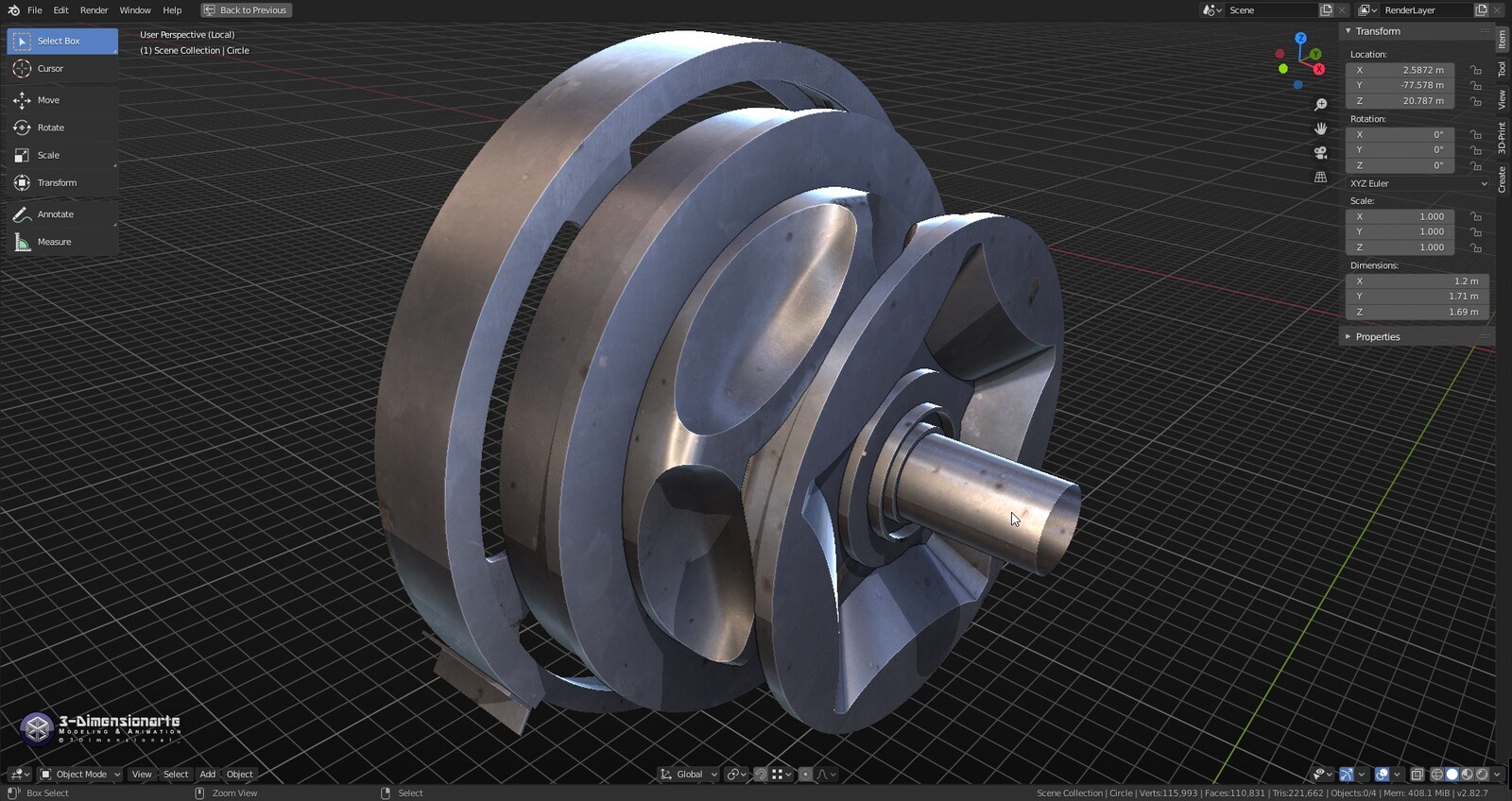Image resolution: width=1512 pixels, height=801 pixels.
Task: Open the File menu
Action: (x=35, y=9)
